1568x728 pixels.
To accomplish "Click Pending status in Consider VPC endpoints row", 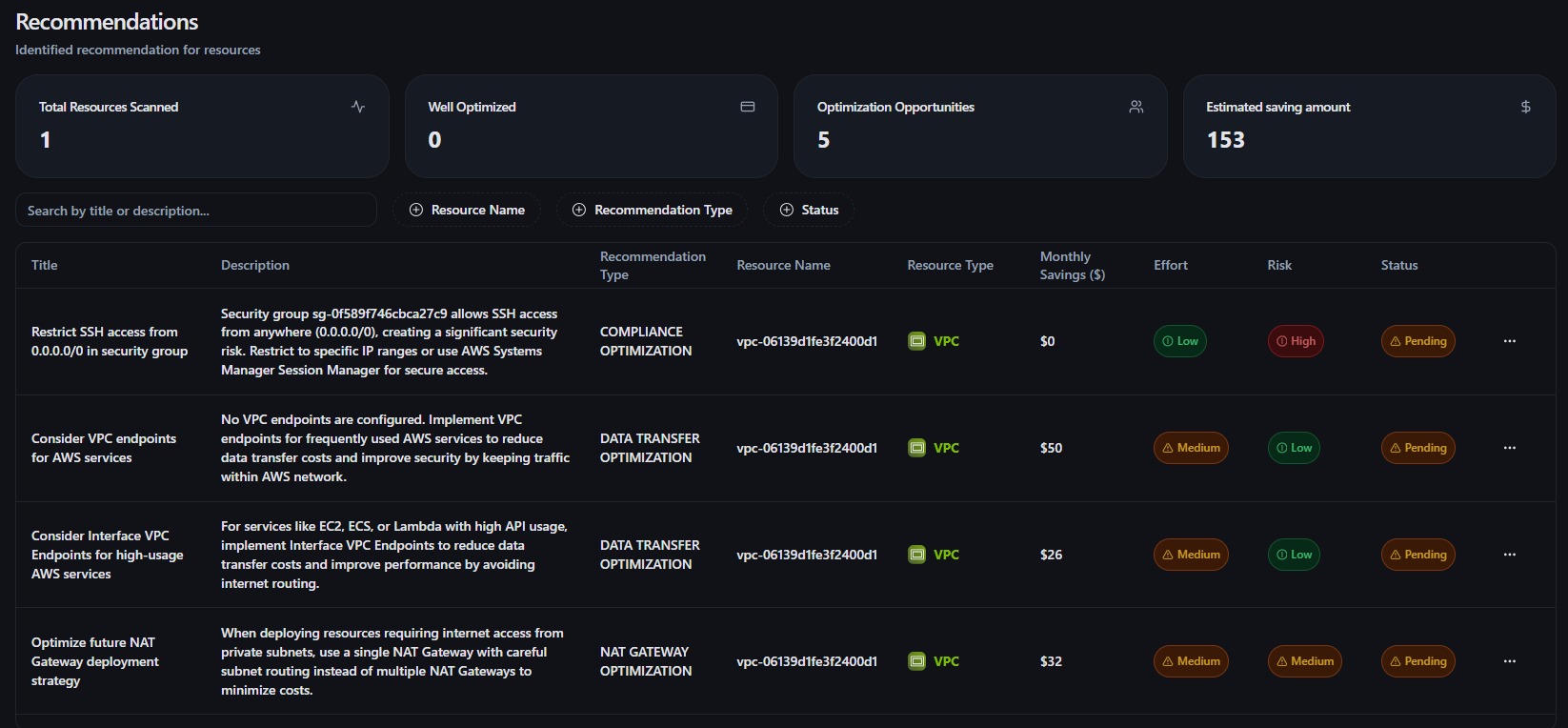I will point(1418,448).
